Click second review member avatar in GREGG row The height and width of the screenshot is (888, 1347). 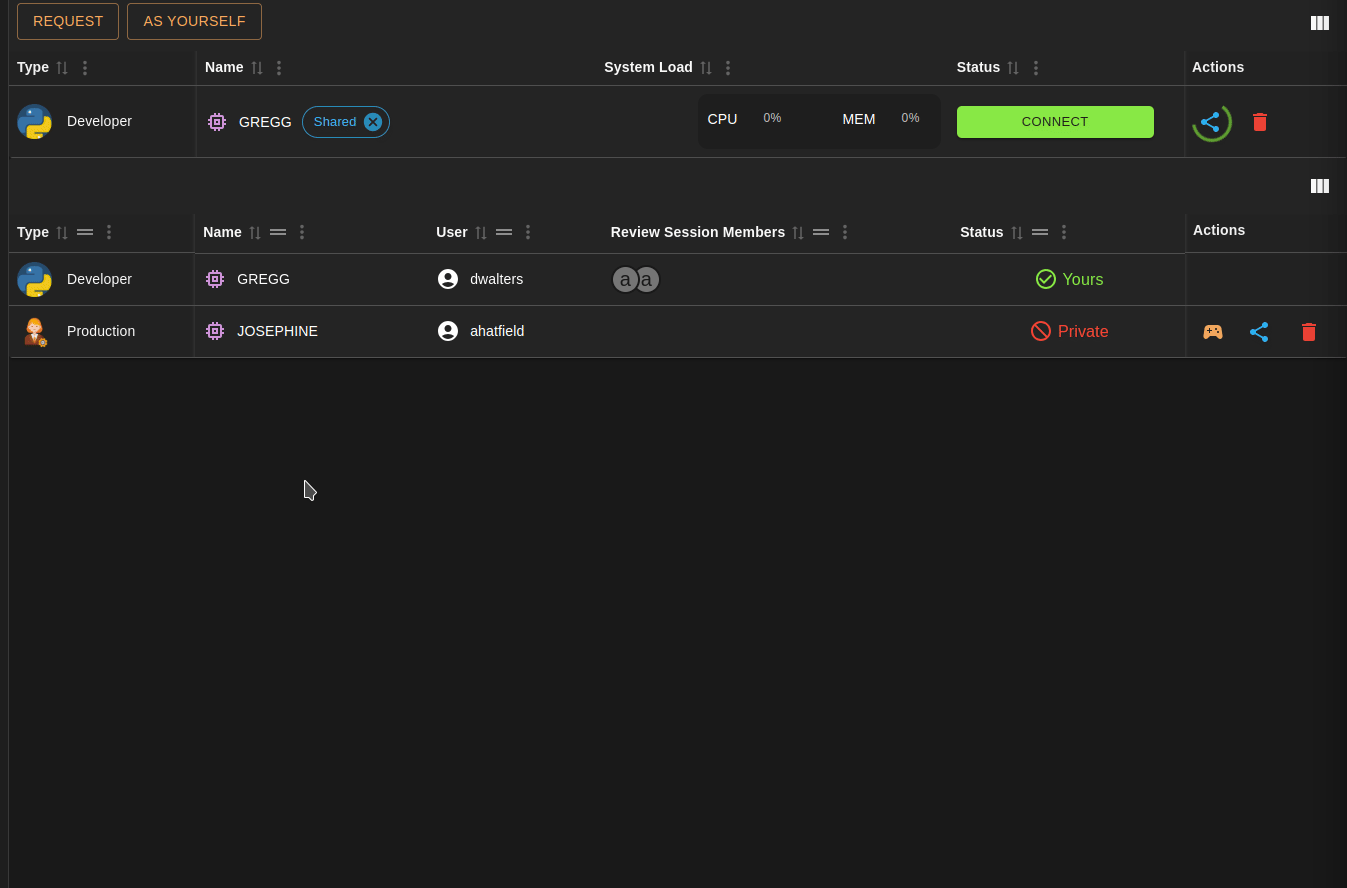coord(648,279)
